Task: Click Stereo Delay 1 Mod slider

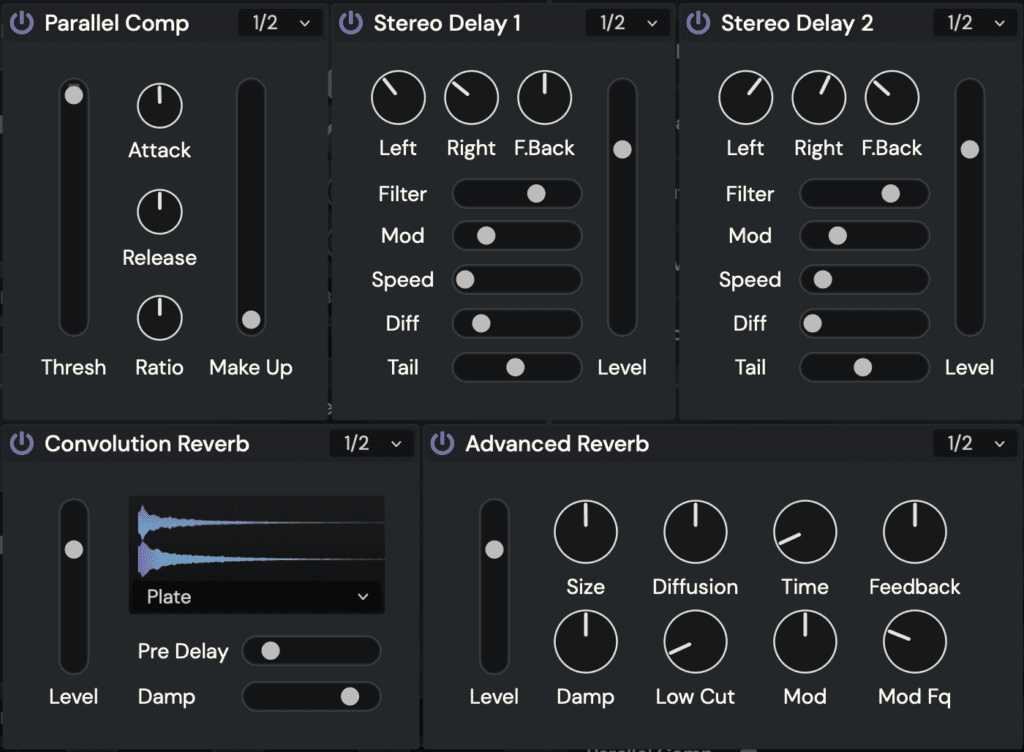Action: 517,236
